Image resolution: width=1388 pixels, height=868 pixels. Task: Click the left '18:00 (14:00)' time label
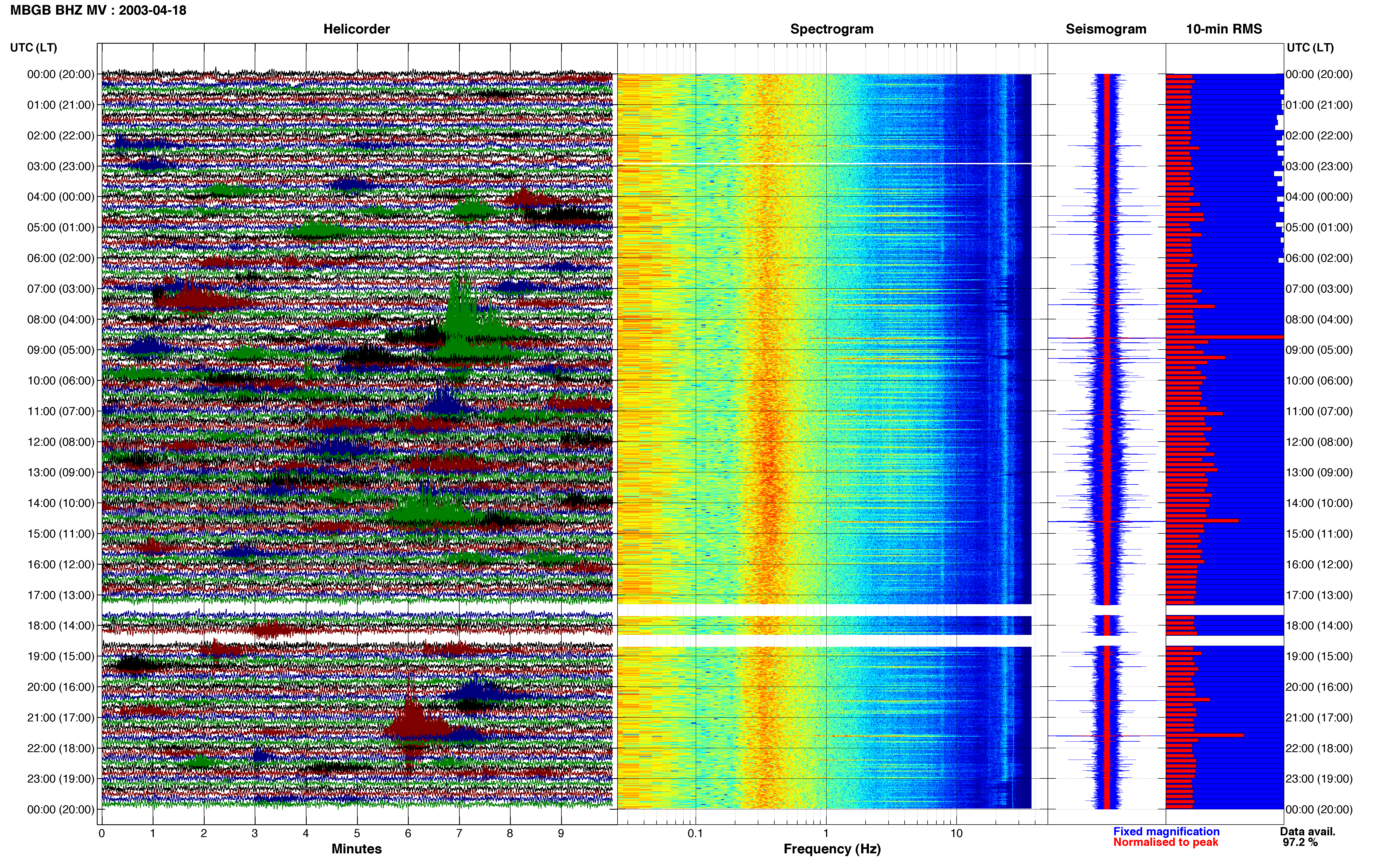click(60, 626)
